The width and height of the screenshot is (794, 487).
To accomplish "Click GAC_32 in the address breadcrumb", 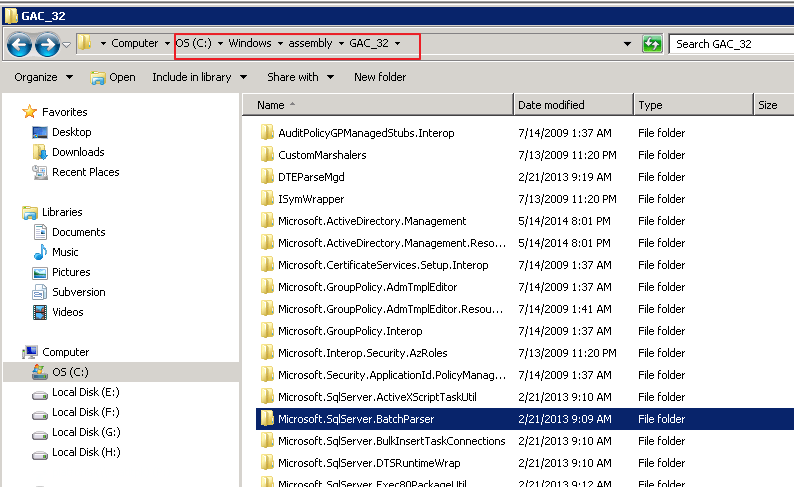I will 369,43.
